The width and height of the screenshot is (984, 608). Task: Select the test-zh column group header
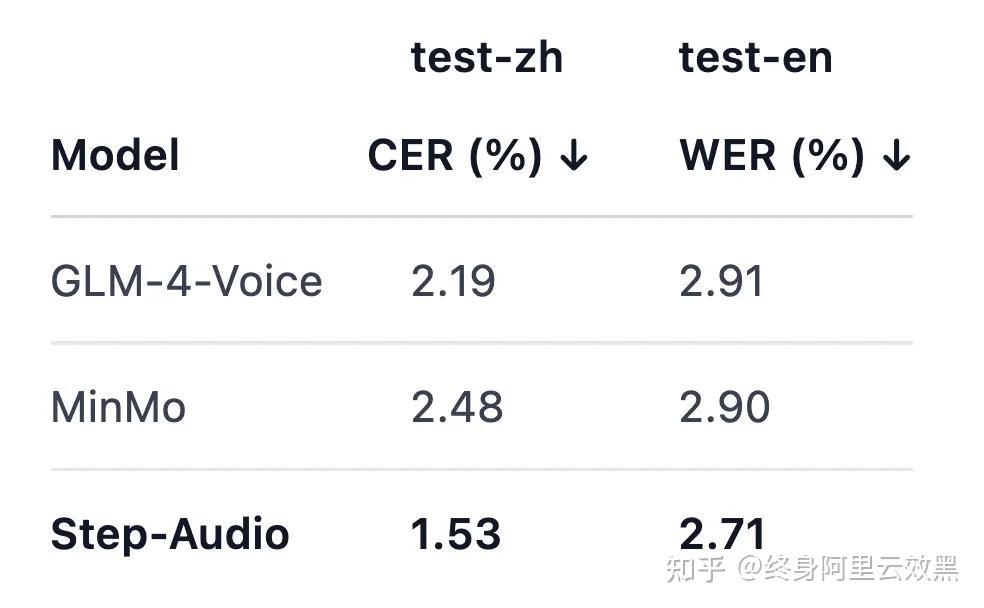[x=487, y=58]
